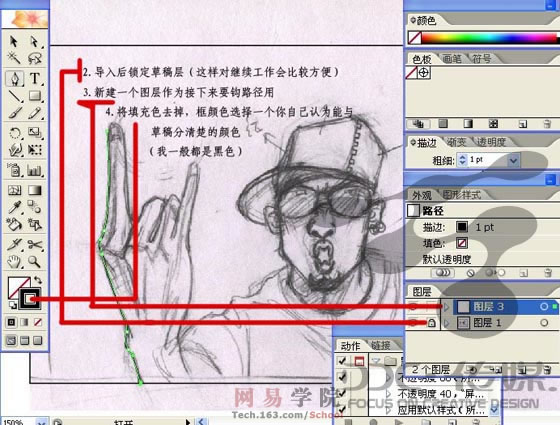This screenshot has width=560, height=425.
Task: Select the Rectangle tool
Action: coord(35,96)
